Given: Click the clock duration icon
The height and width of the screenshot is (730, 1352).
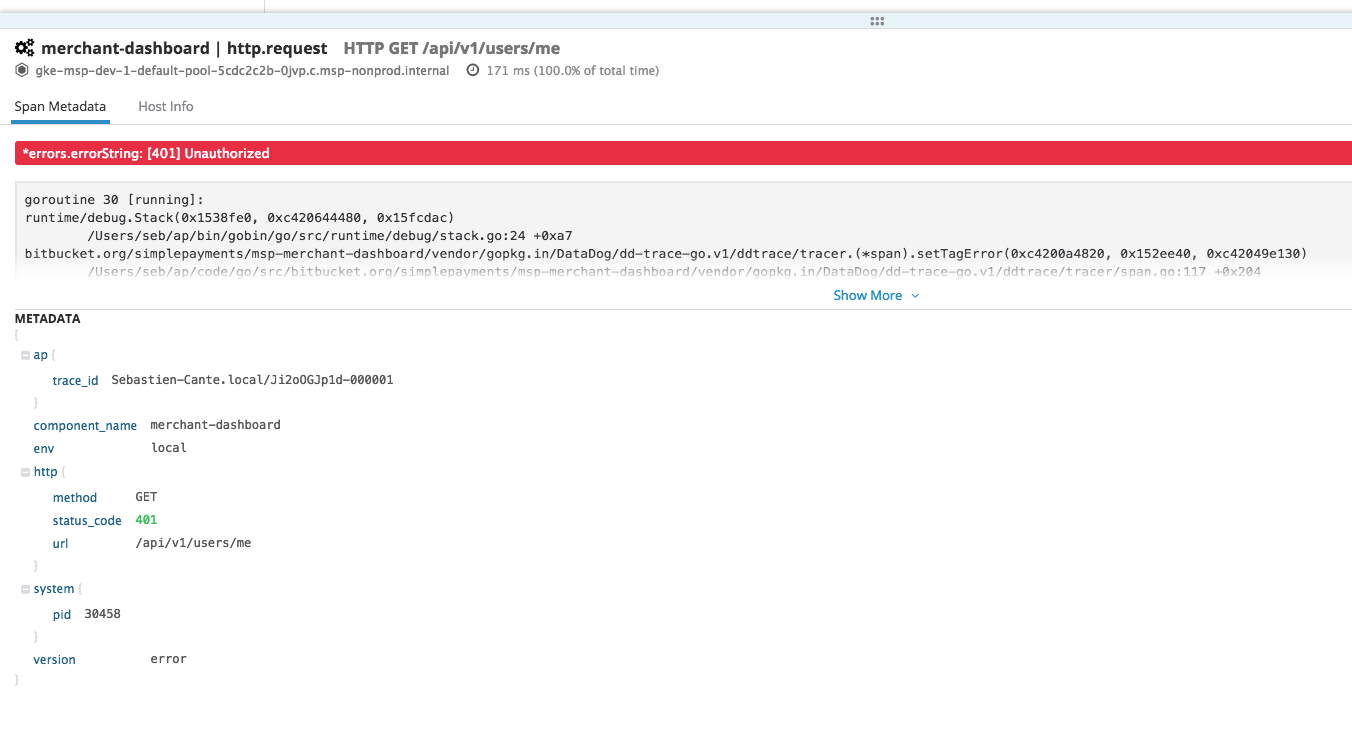Looking at the screenshot, I should [x=474, y=71].
